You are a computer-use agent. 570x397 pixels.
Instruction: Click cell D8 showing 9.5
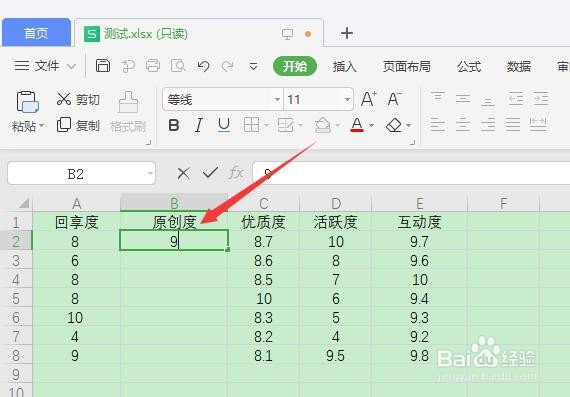[336, 355]
